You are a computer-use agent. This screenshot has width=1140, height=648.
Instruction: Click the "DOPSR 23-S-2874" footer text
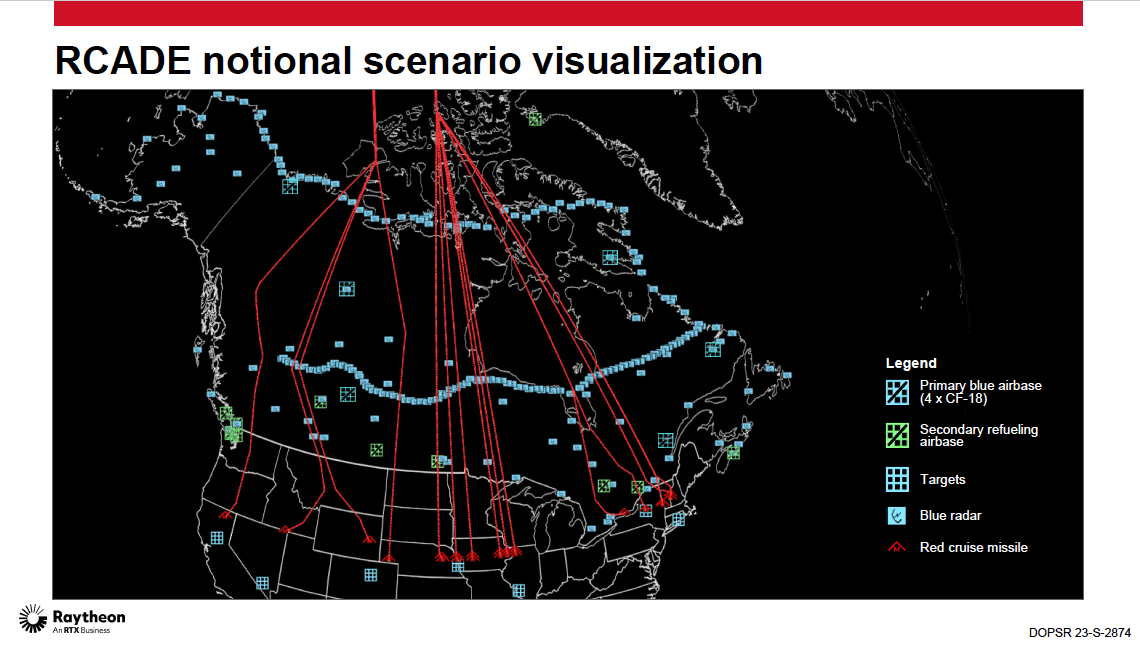(1079, 633)
